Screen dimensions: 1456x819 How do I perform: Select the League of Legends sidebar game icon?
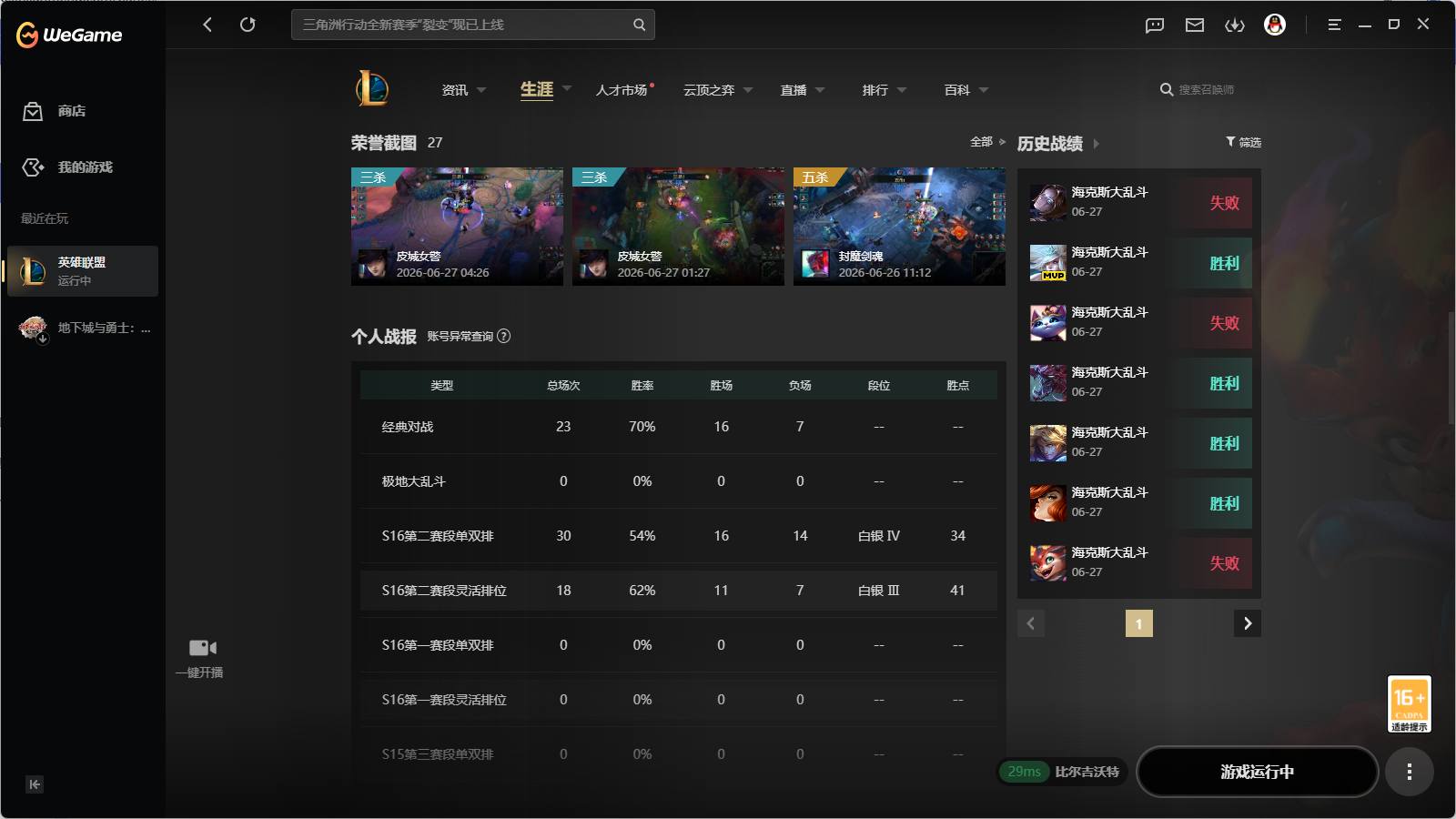click(34, 271)
